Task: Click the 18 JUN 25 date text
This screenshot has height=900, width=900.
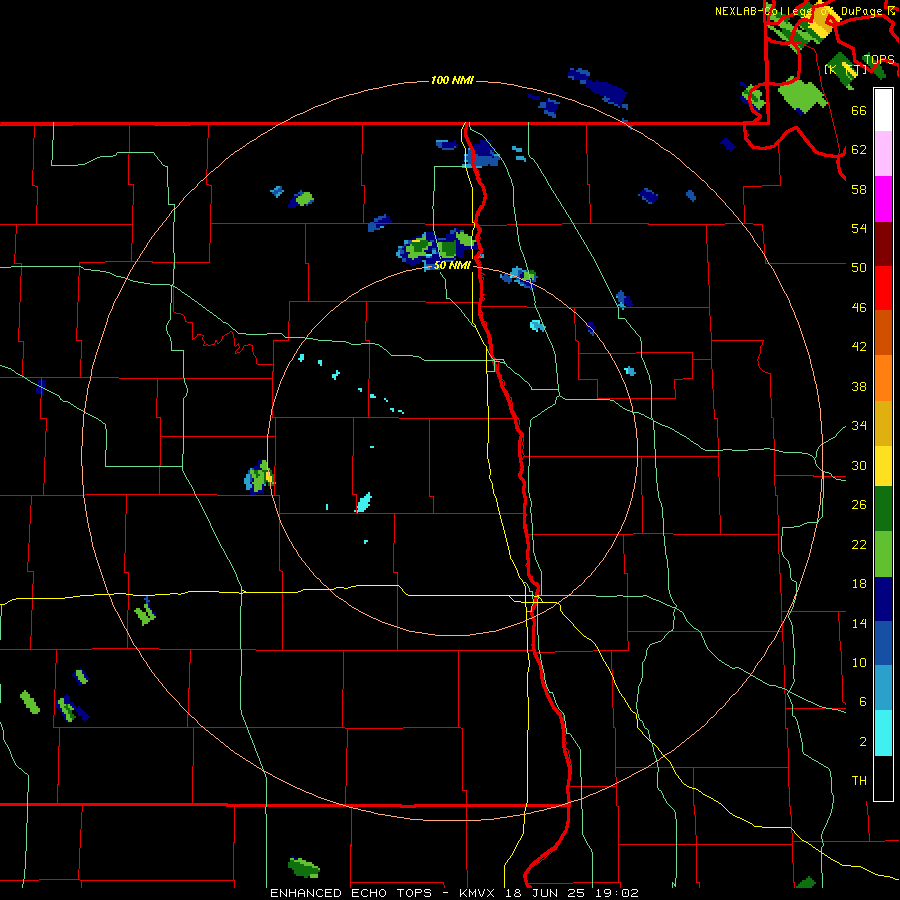Action: (544, 893)
